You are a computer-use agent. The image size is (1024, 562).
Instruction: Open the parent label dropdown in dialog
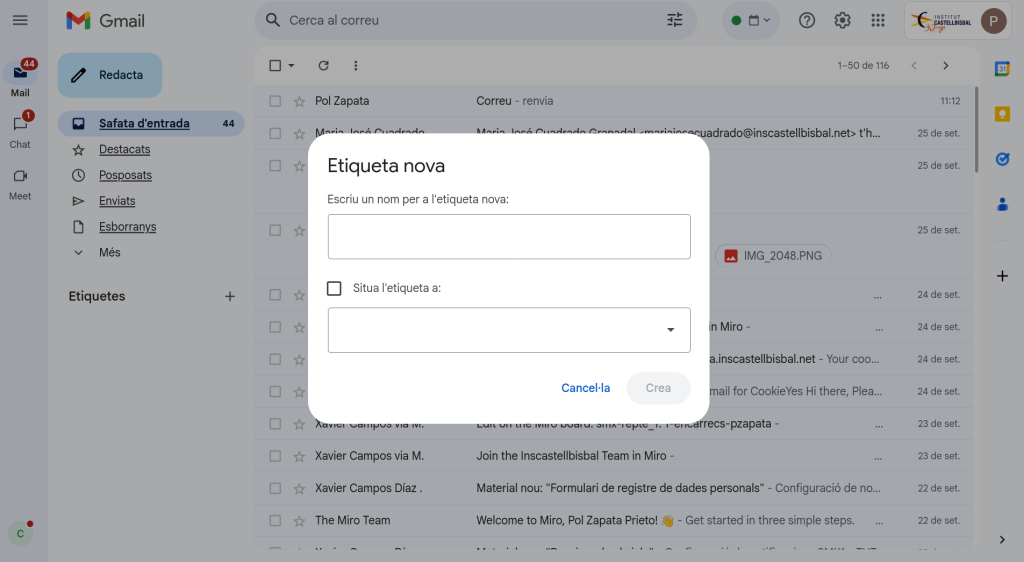tap(509, 330)
